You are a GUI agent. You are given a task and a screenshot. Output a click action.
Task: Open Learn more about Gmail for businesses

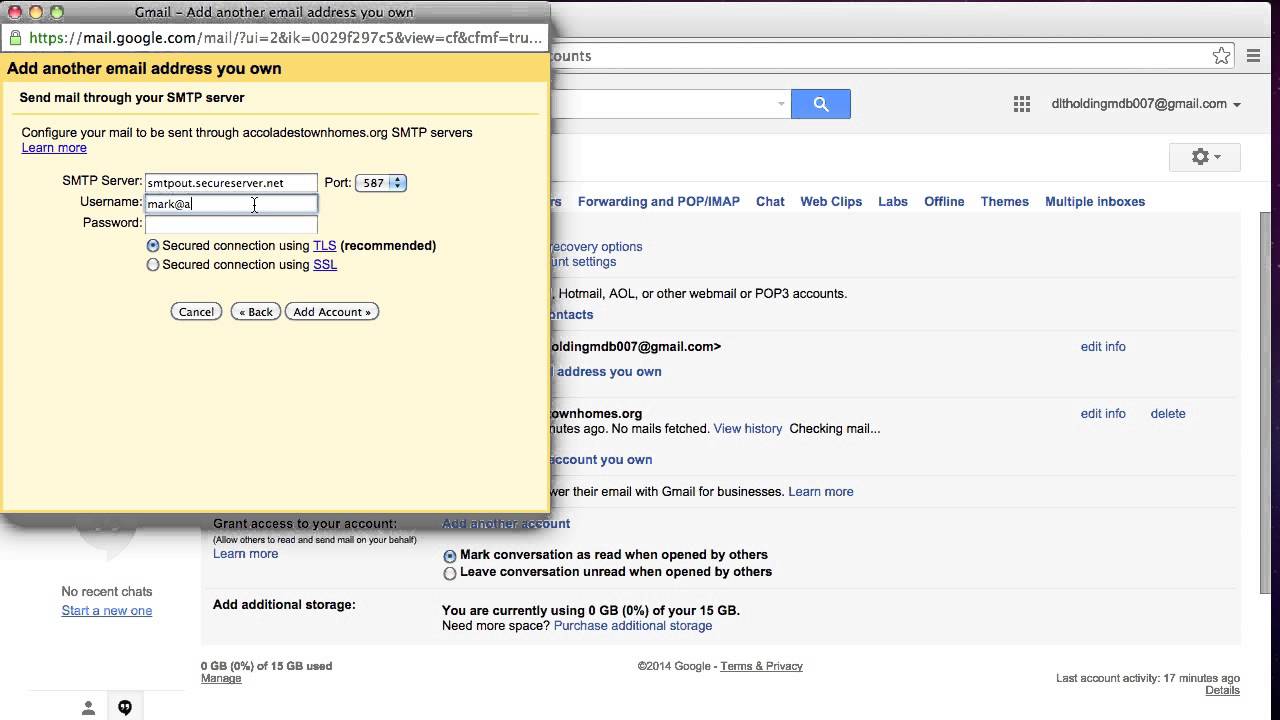point(821,491)
